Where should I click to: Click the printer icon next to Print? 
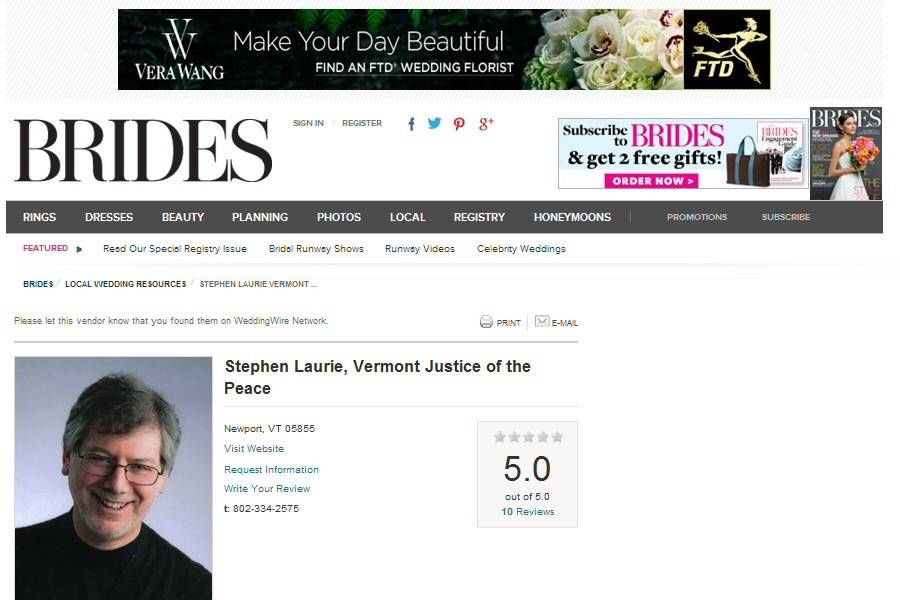(486, 322)
